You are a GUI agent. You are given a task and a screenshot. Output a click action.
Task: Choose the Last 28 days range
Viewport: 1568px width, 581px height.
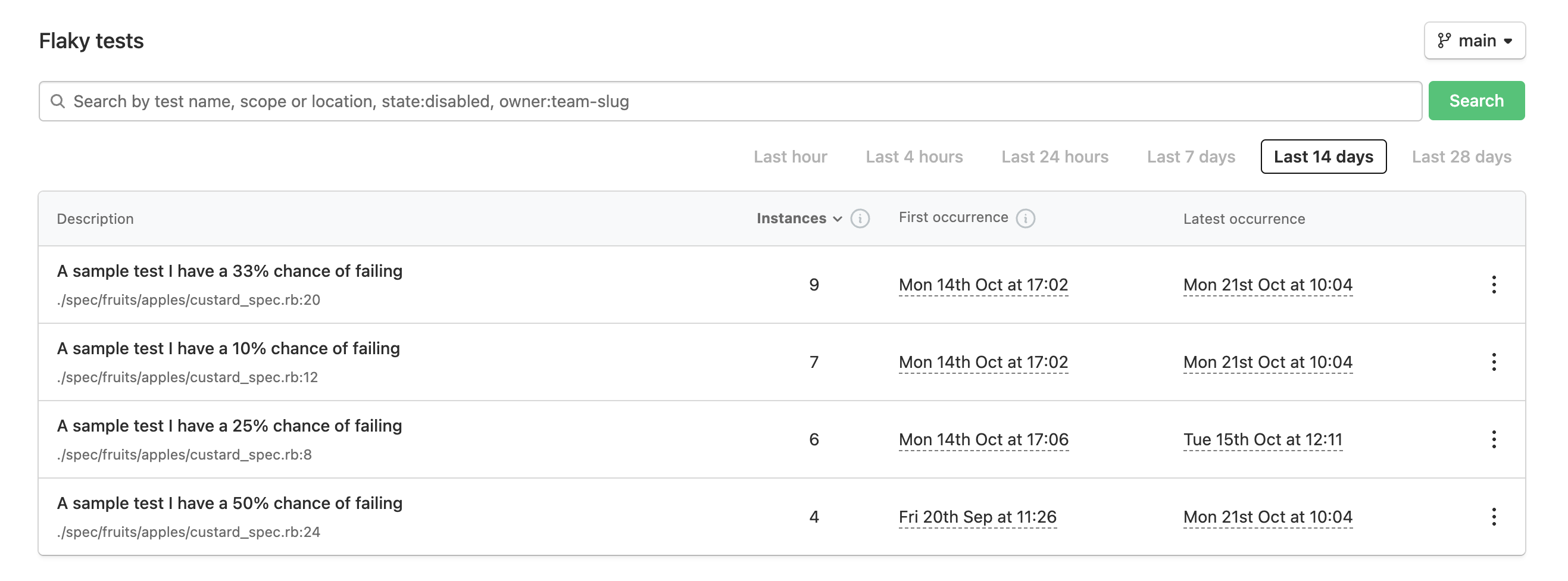(x=1461, y=157)
